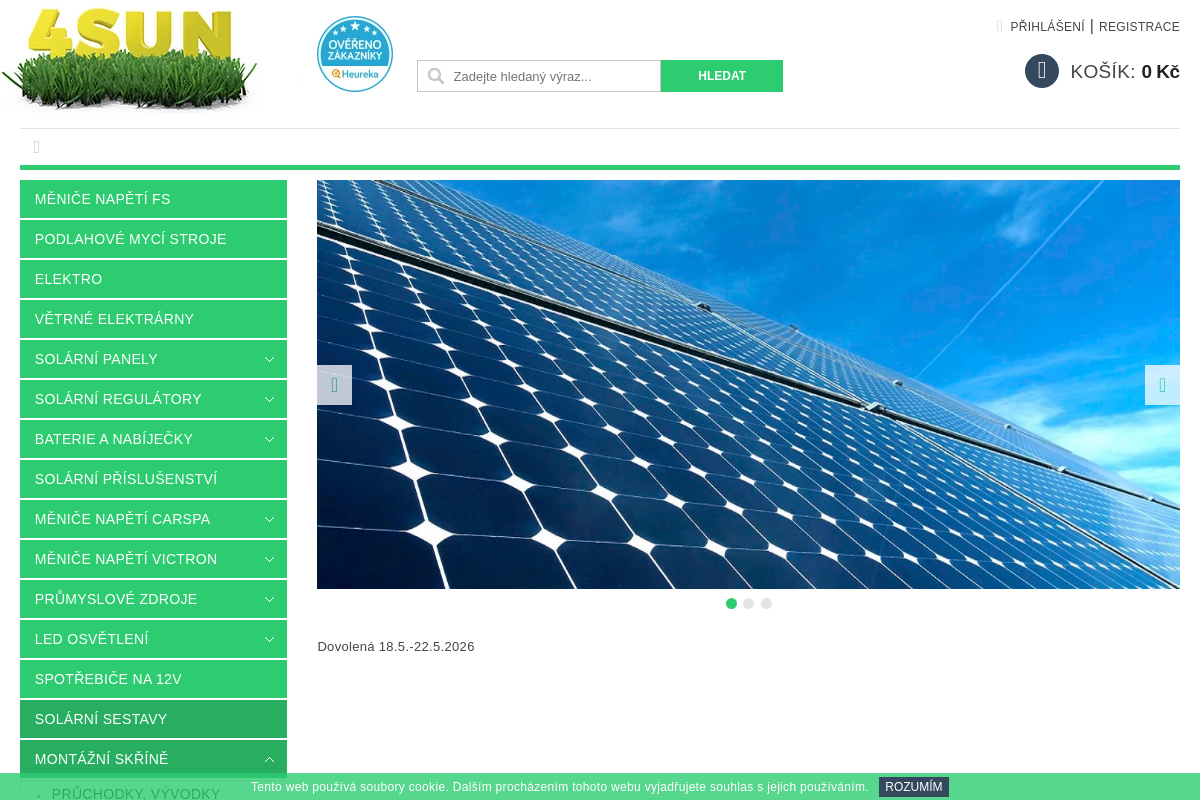Click the user icon beside Přihlášení
This screenshot has width=1200, height=800.
[x=1000, y=26]
